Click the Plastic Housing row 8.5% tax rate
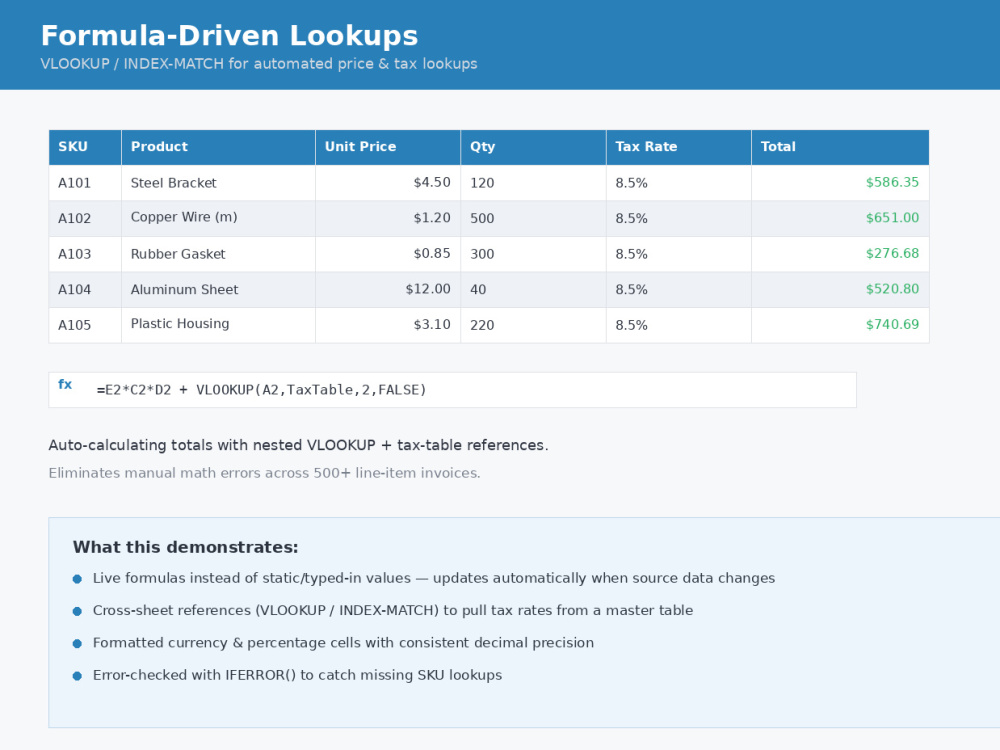Image resolution: width=1000 pixels, height=750 pixels. coord(679,325)
